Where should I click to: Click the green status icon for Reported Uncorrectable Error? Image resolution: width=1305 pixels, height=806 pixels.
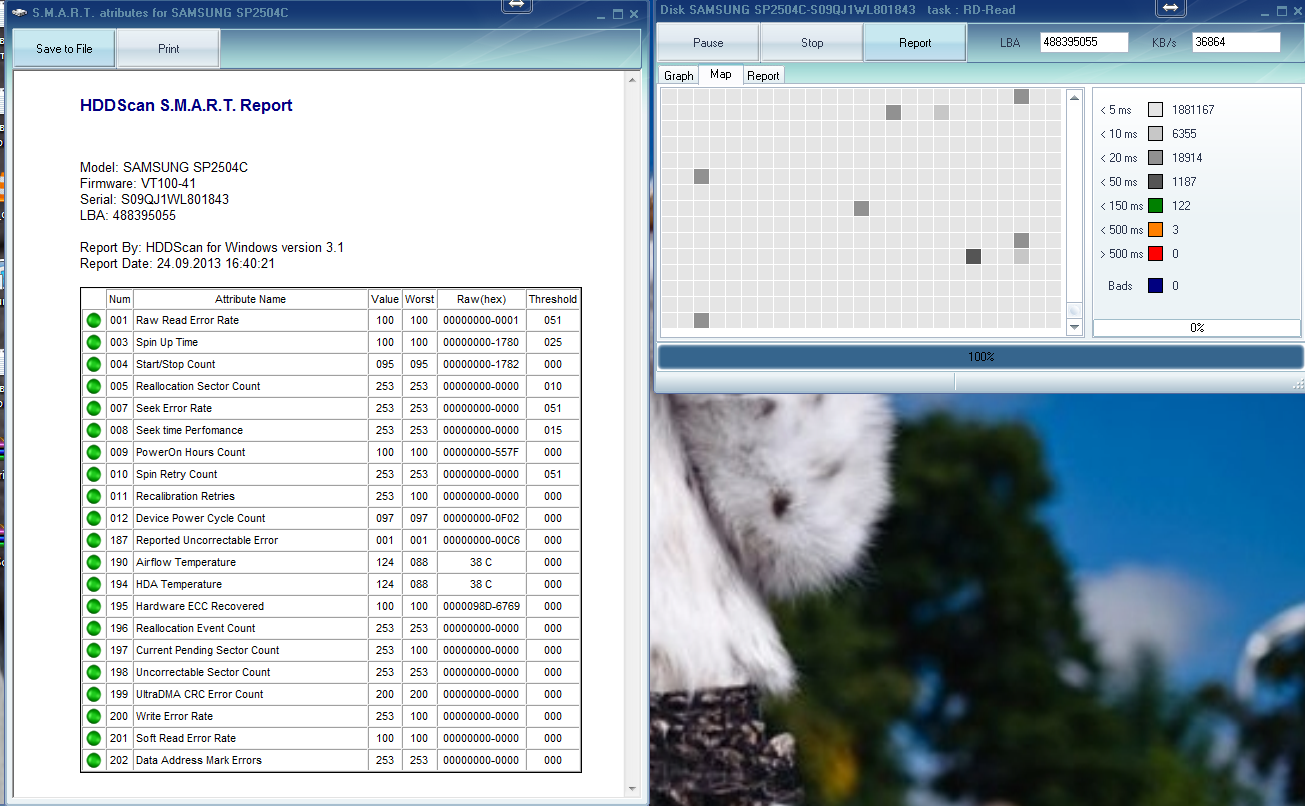point(94,541)
